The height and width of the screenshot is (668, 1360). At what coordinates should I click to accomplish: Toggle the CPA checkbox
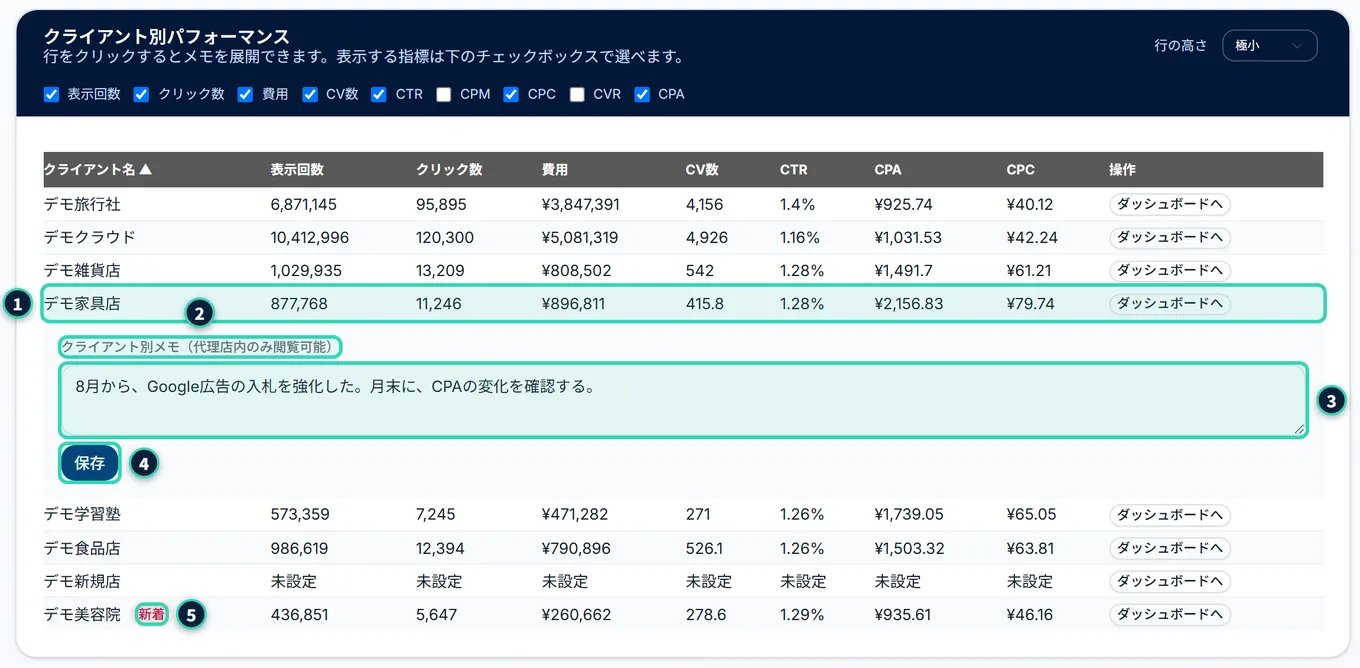(642, 94)
